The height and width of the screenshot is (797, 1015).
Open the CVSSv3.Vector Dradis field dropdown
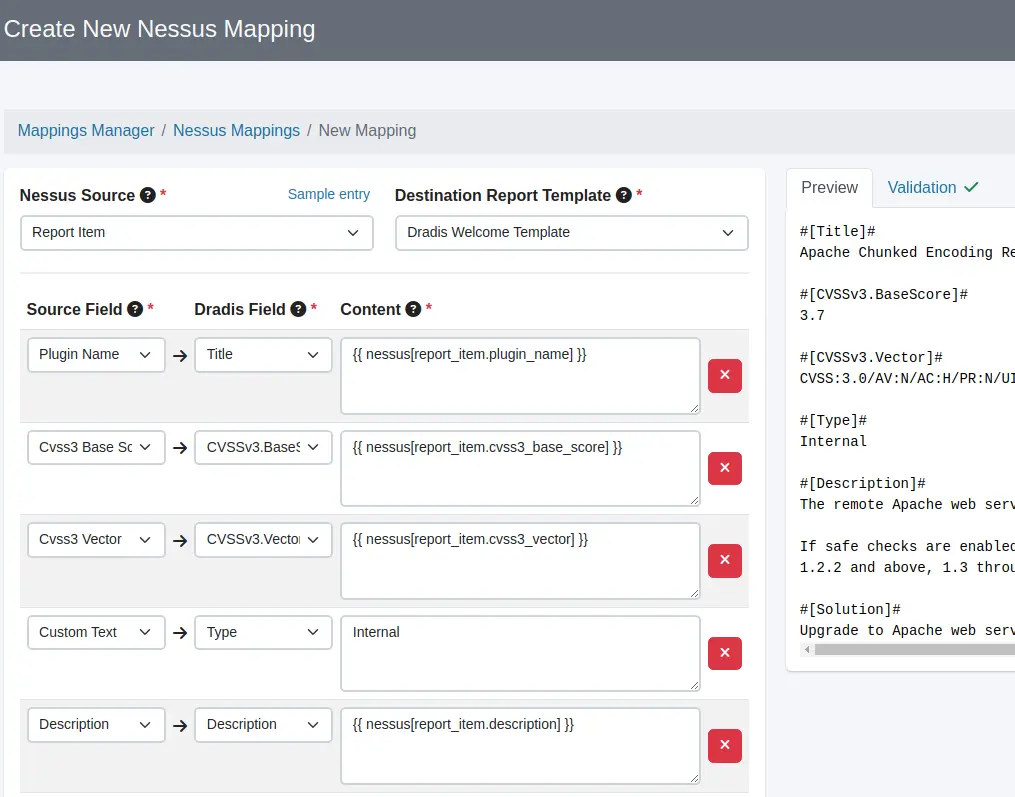pyautogui.click(x=263, y=540)
